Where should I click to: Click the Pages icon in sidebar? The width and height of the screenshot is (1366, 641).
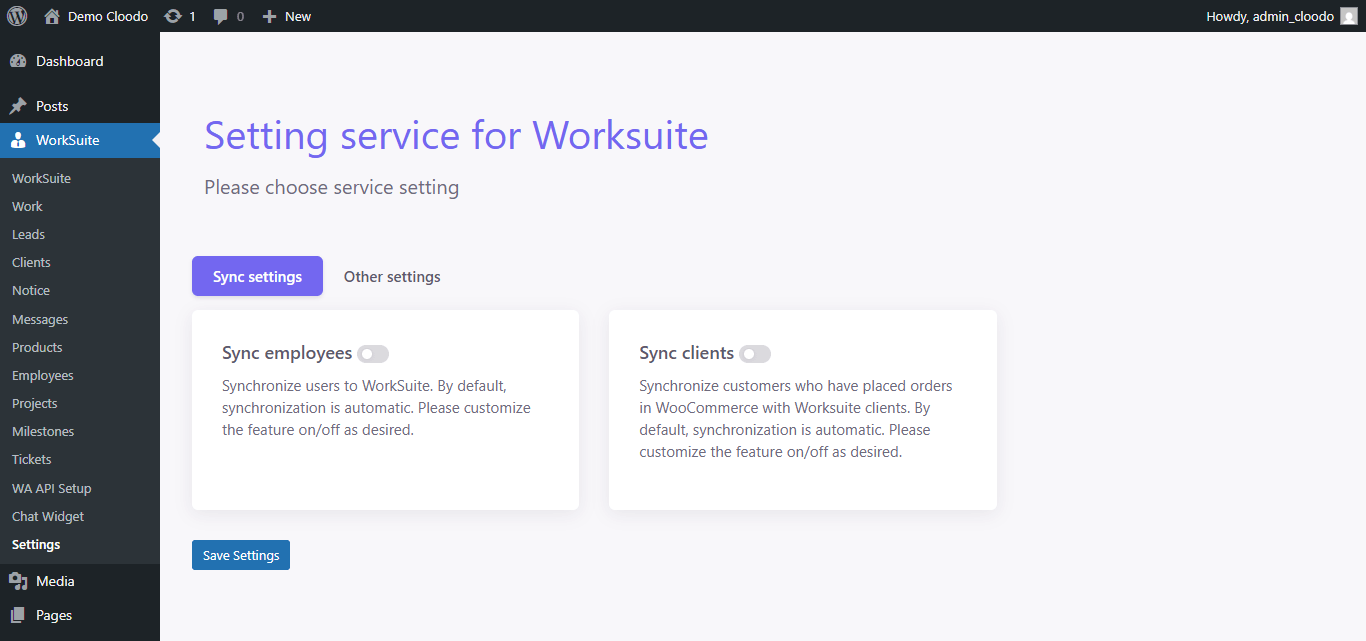click(x=18, y=615)
